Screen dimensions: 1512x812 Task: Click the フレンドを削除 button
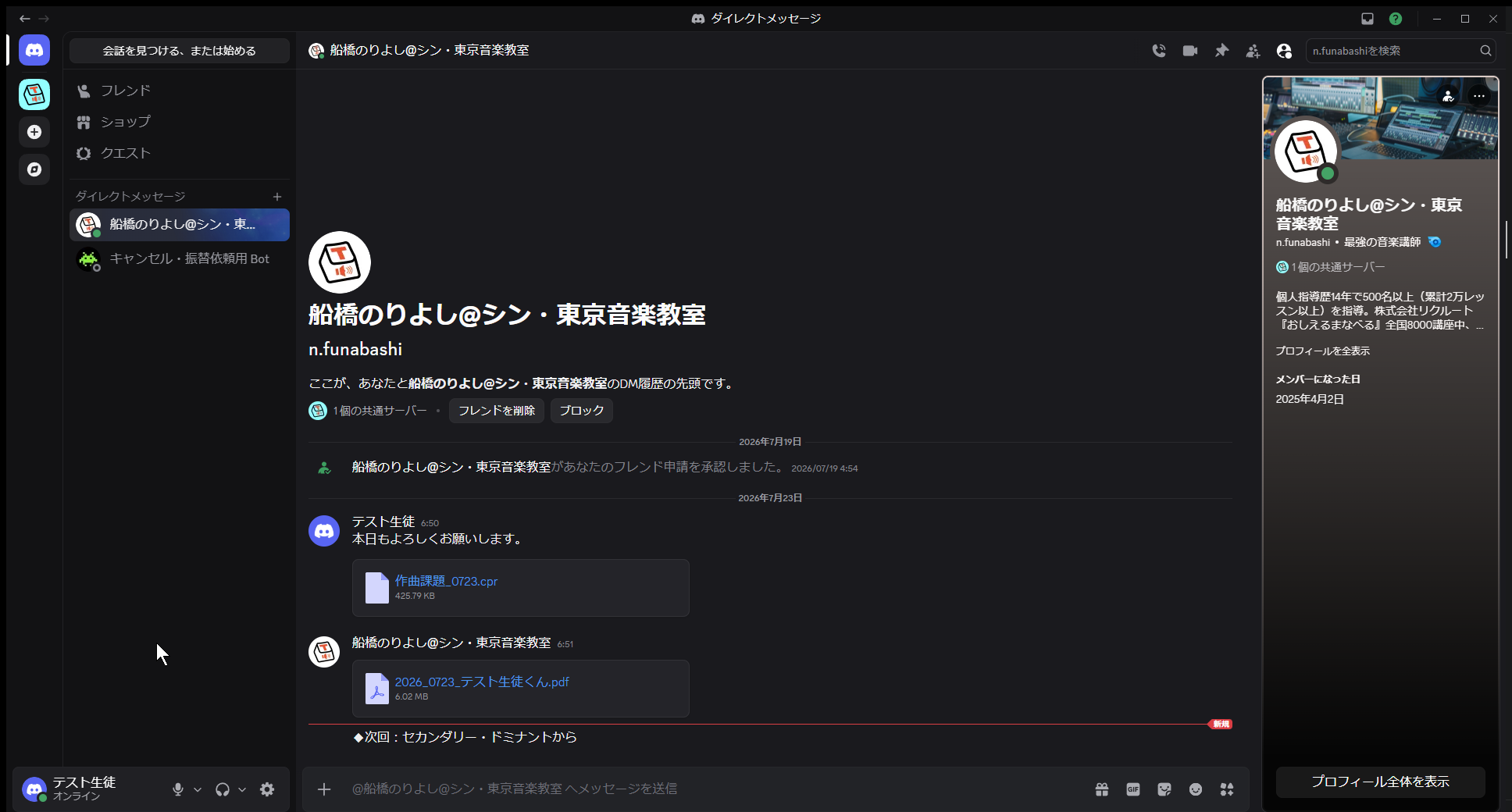coord(497,411)
